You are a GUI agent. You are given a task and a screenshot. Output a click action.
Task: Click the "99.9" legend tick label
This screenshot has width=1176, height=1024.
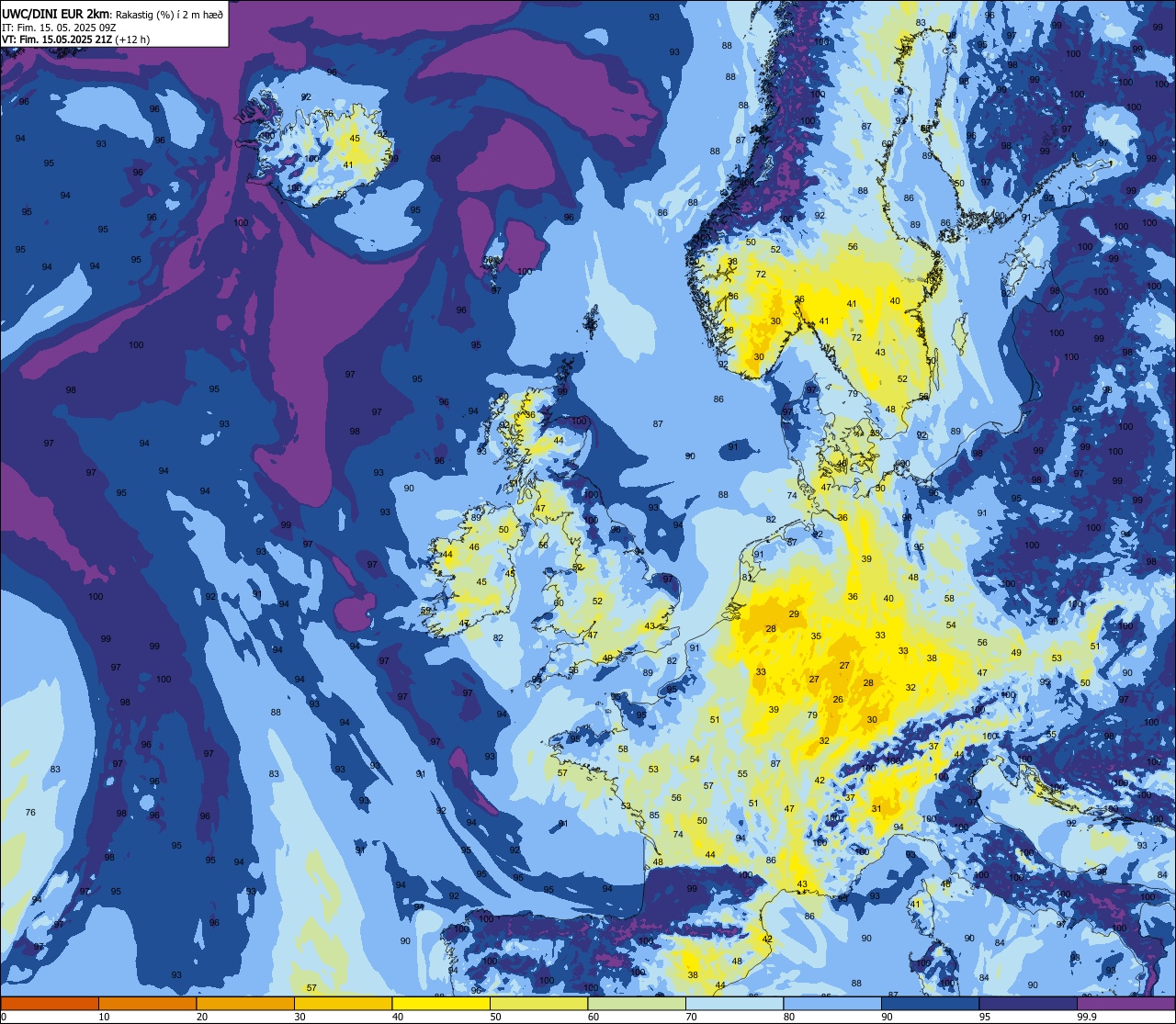coord(1087,1017)
